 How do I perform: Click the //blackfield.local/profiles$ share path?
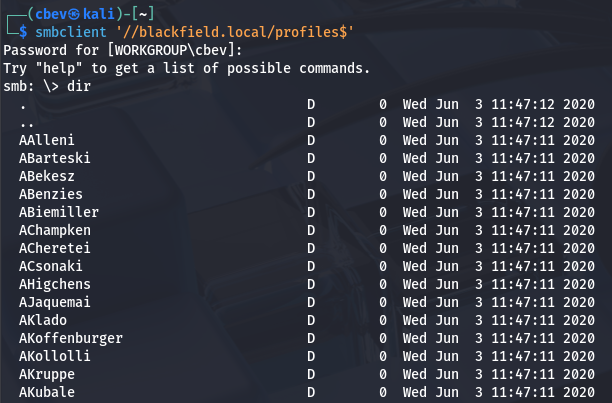231,32
